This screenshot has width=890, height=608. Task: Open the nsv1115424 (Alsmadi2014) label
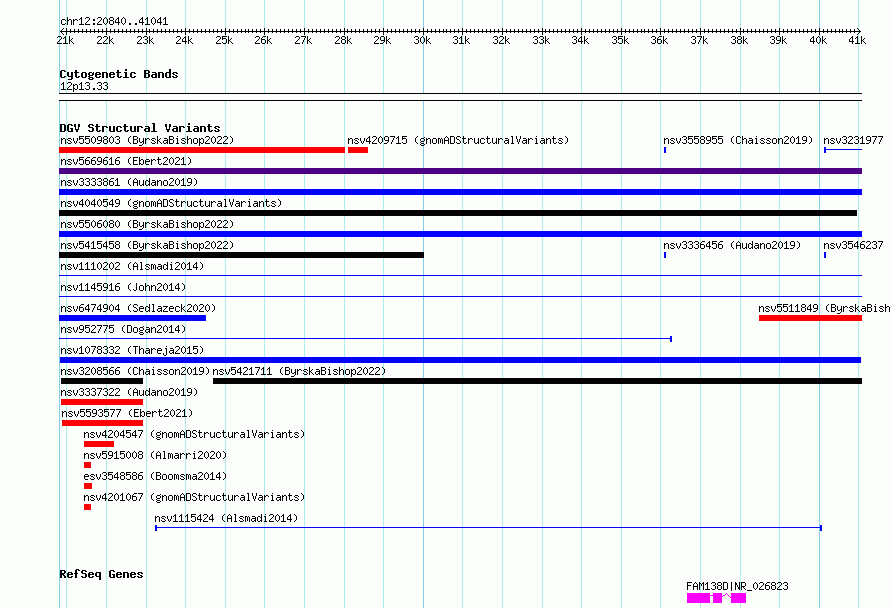click(226, 518)
